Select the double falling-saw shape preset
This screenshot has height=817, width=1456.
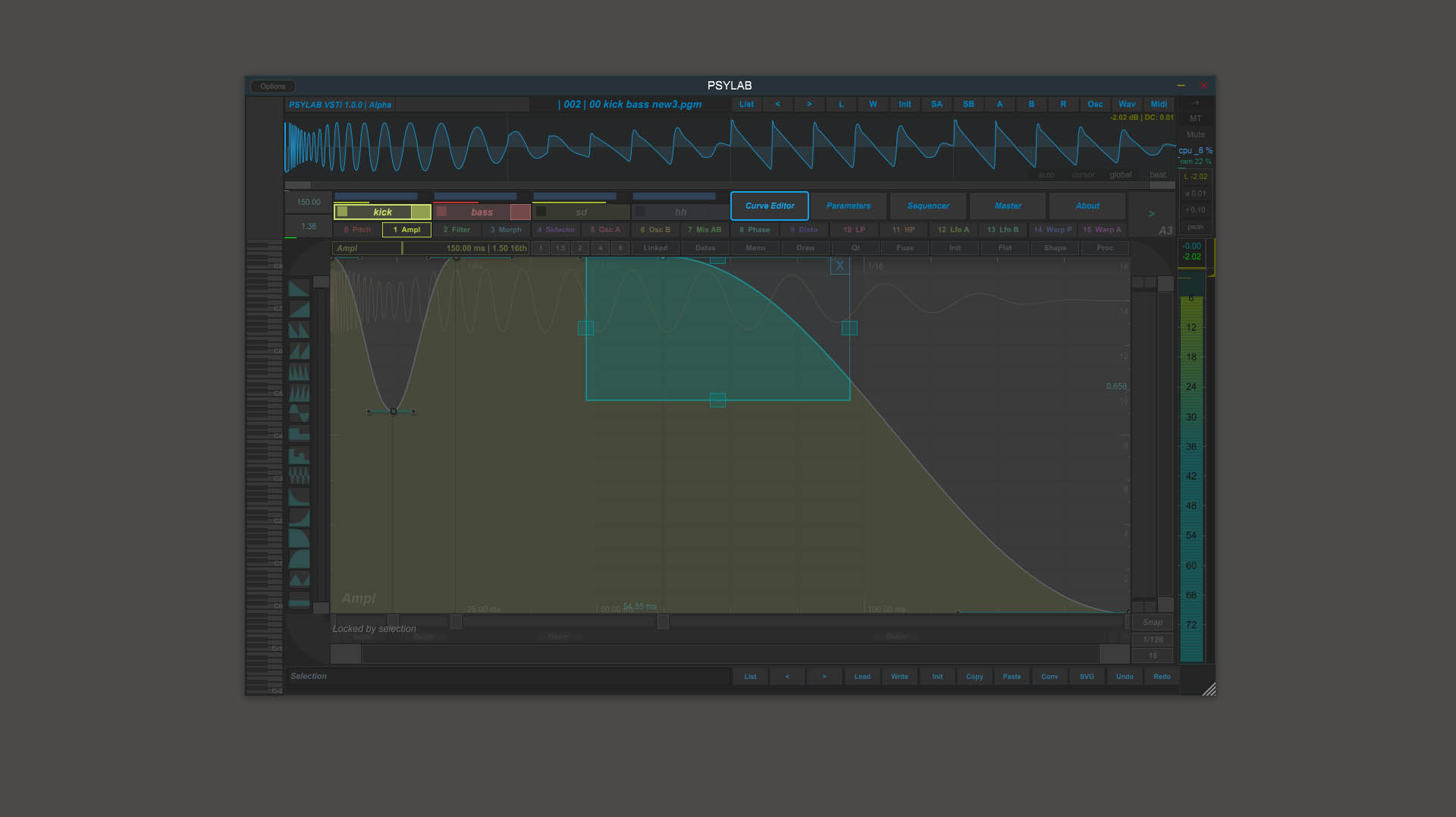[x=299, y=330]
